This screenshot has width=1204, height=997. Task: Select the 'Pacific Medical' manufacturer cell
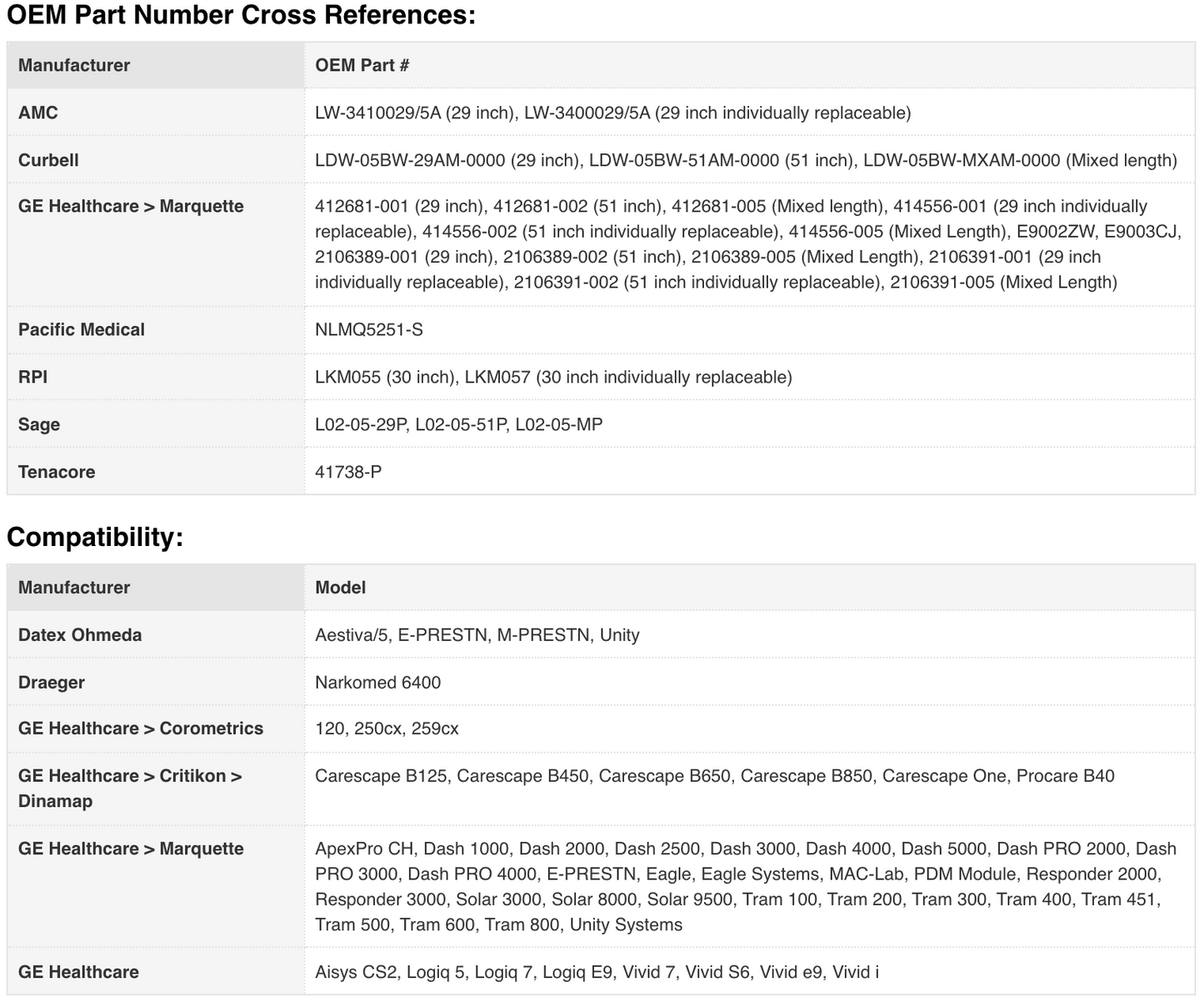pyautogui.click(x=156, y=329)
